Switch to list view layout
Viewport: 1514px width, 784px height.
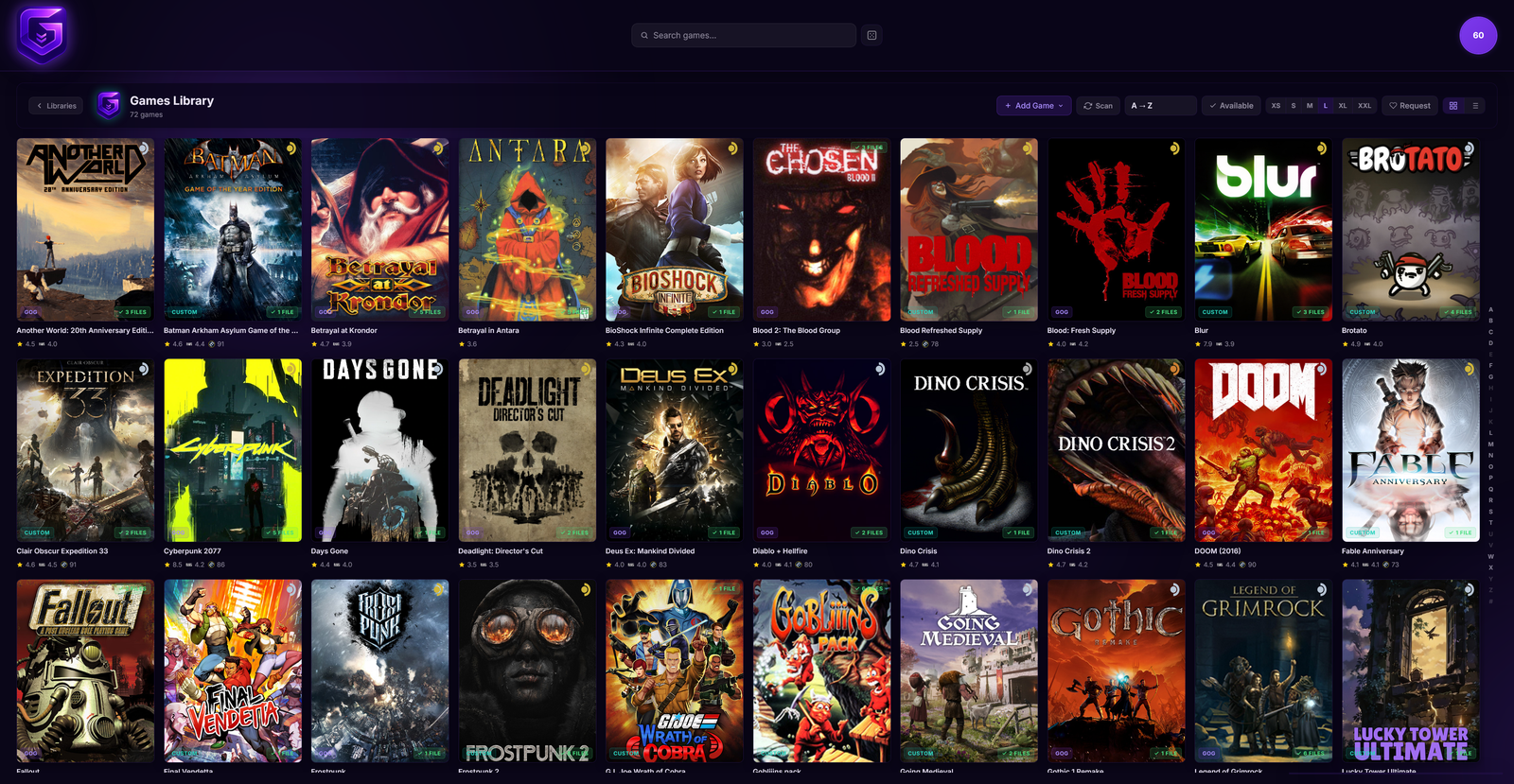[1475, 106]
